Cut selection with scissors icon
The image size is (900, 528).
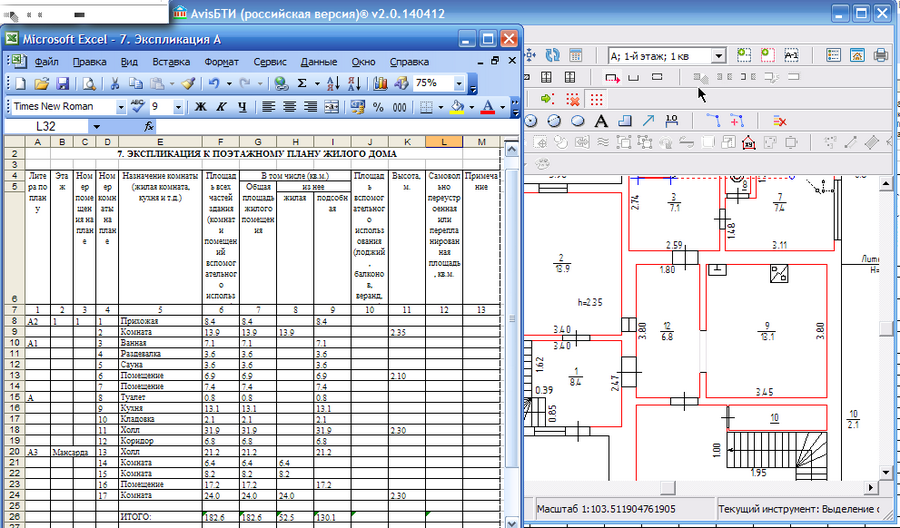point(115,84)
